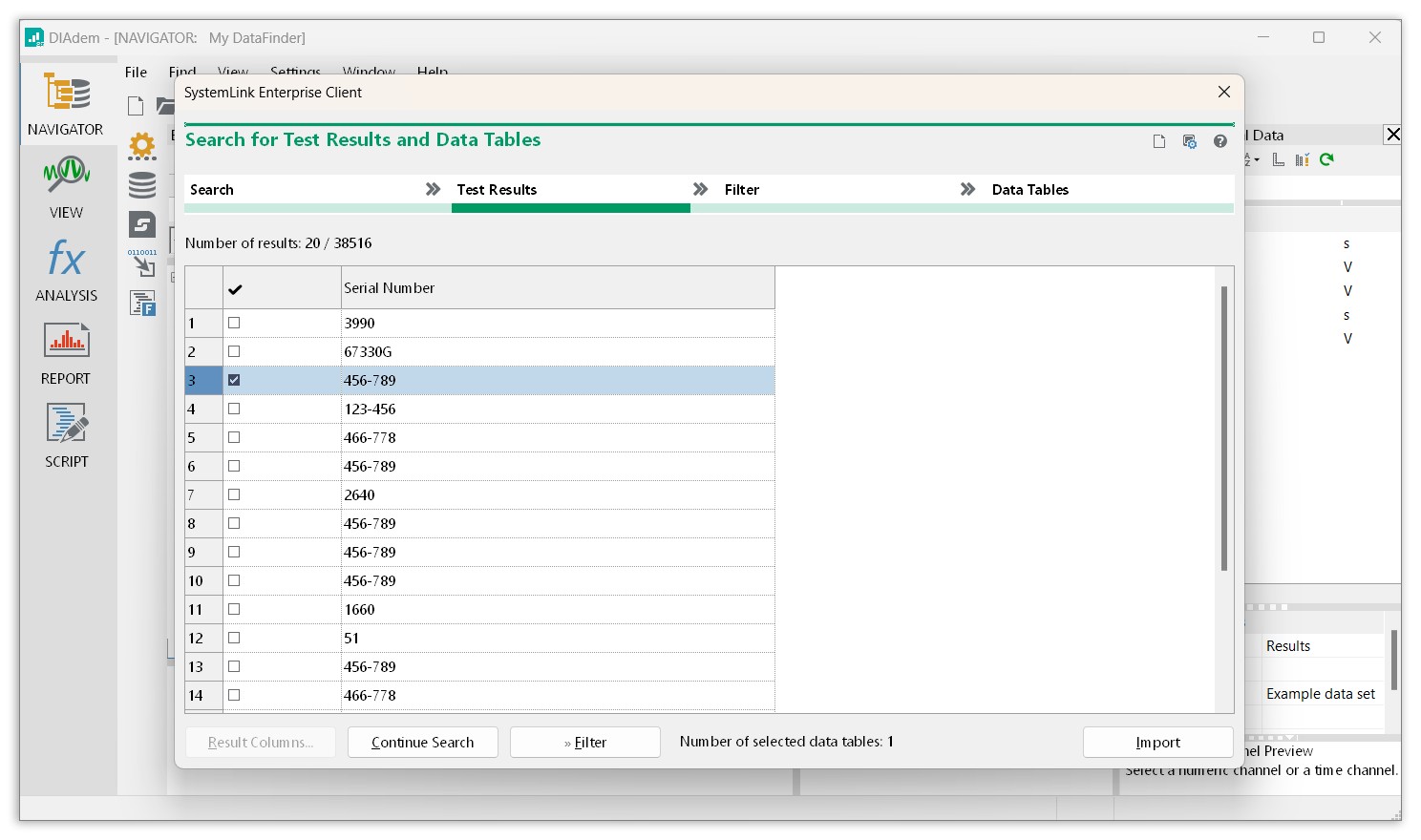Click the green refresh arrow icon
The width and height of the screenshot is (1421, 840).
[1326, 159]
